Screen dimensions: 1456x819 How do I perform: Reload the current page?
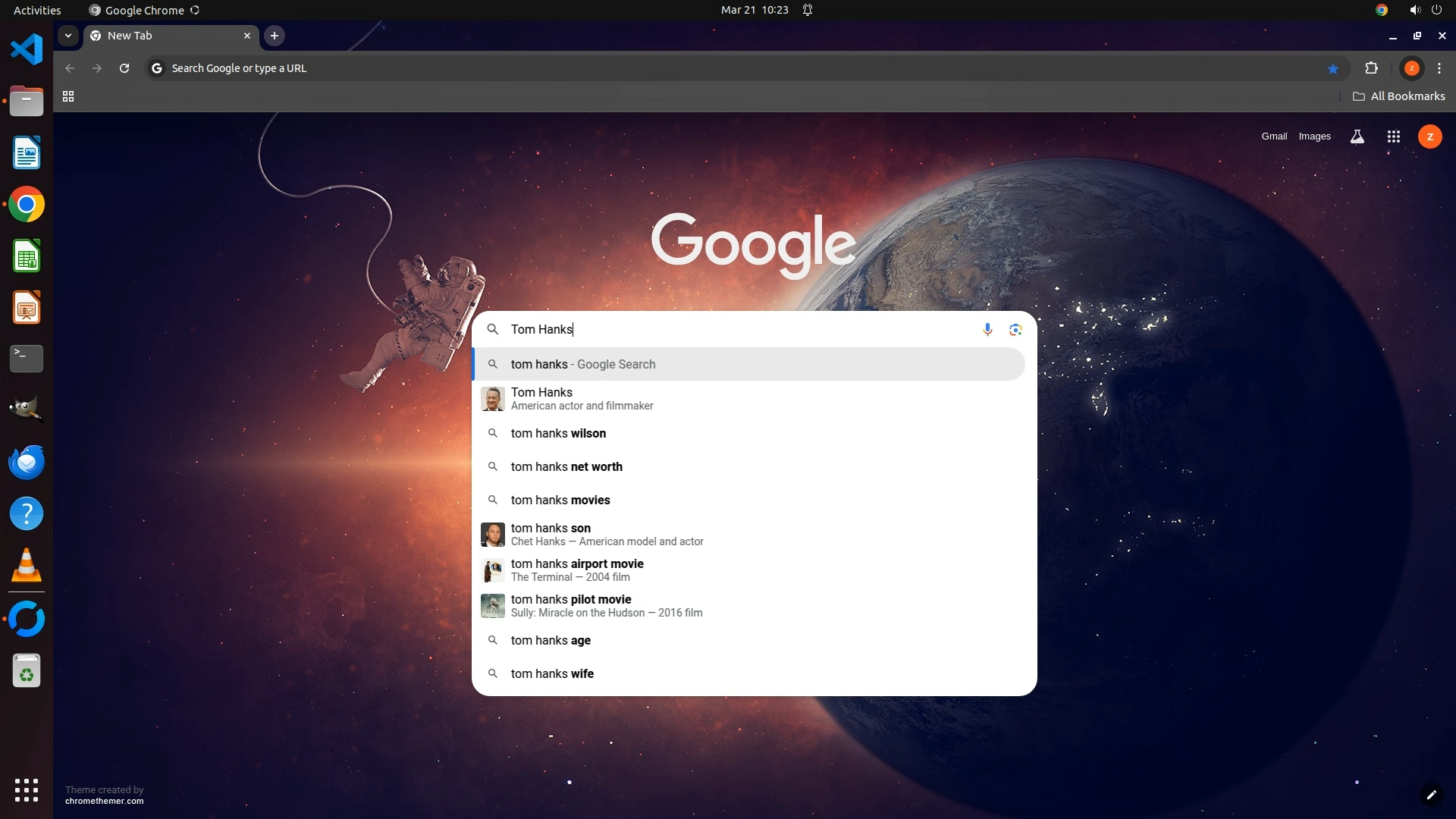tap(124, 68)
